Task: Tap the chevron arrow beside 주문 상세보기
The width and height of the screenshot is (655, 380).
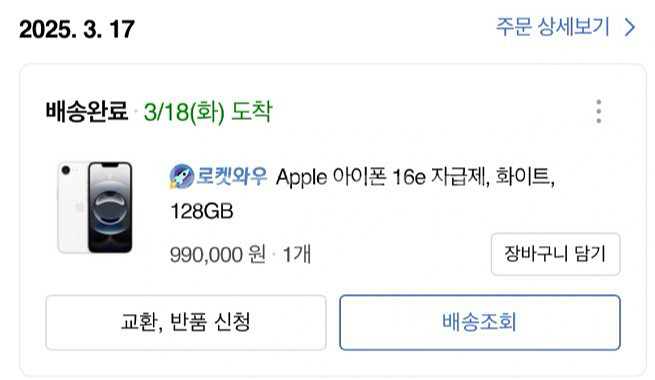Action: [630, 28]
